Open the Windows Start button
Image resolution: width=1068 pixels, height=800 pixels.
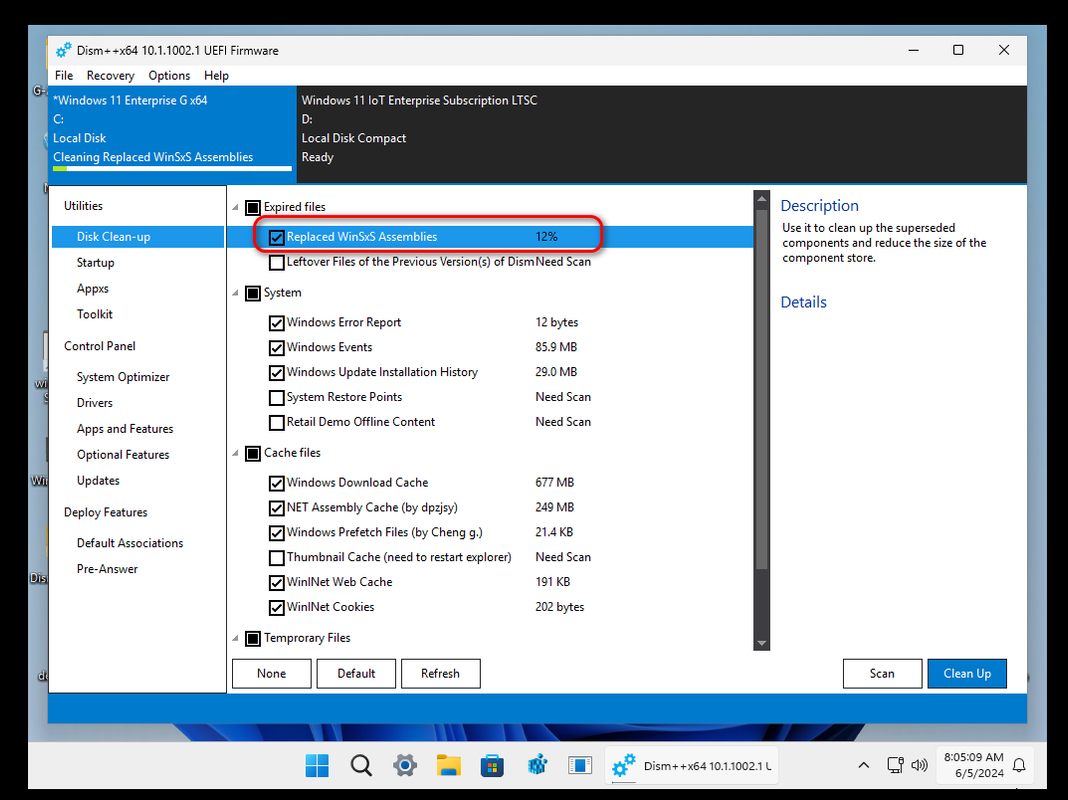click(x=317, y=765)
